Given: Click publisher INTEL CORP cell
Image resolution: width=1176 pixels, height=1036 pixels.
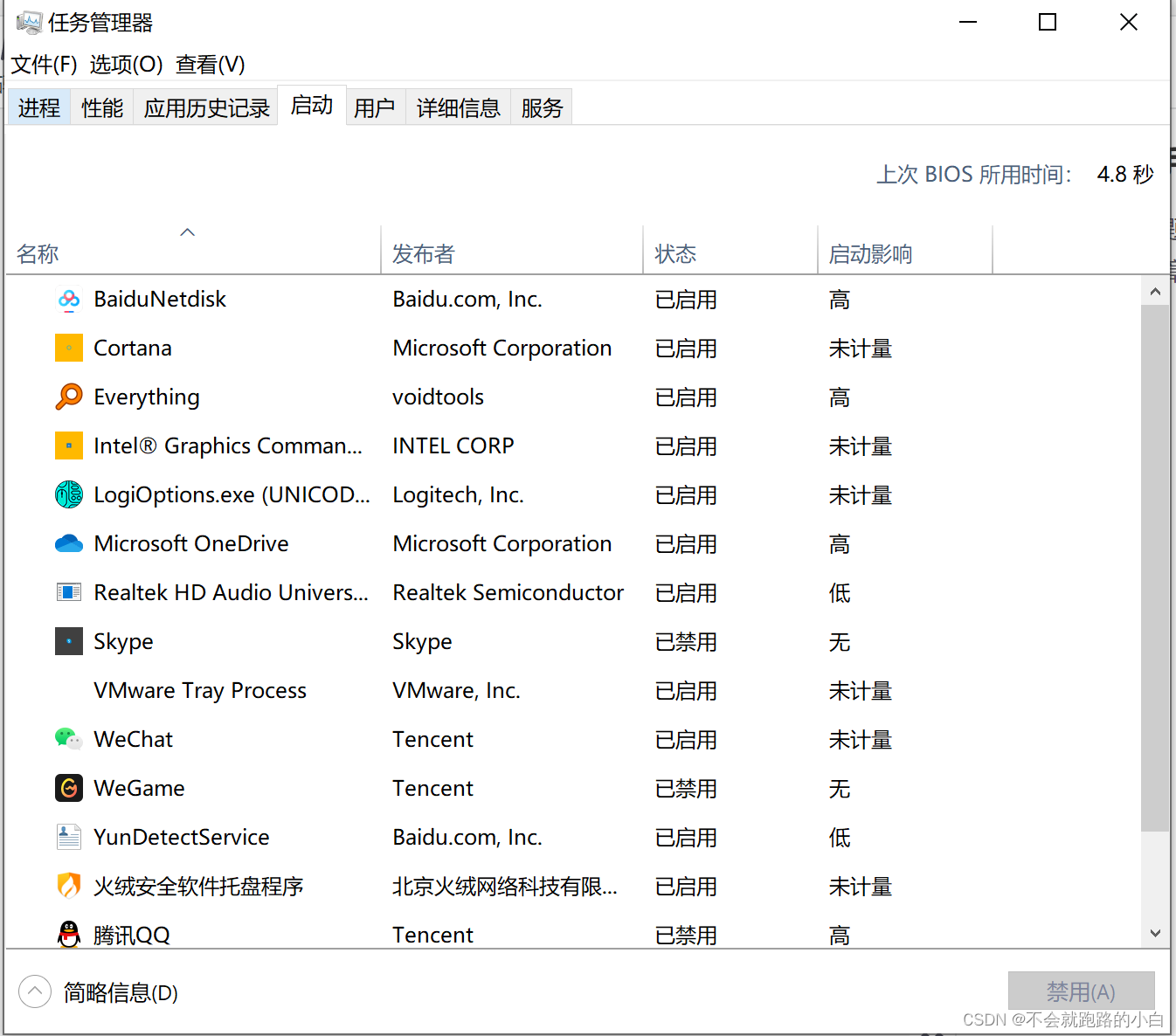Looking at the screenshot, I should tap(453, 446).
